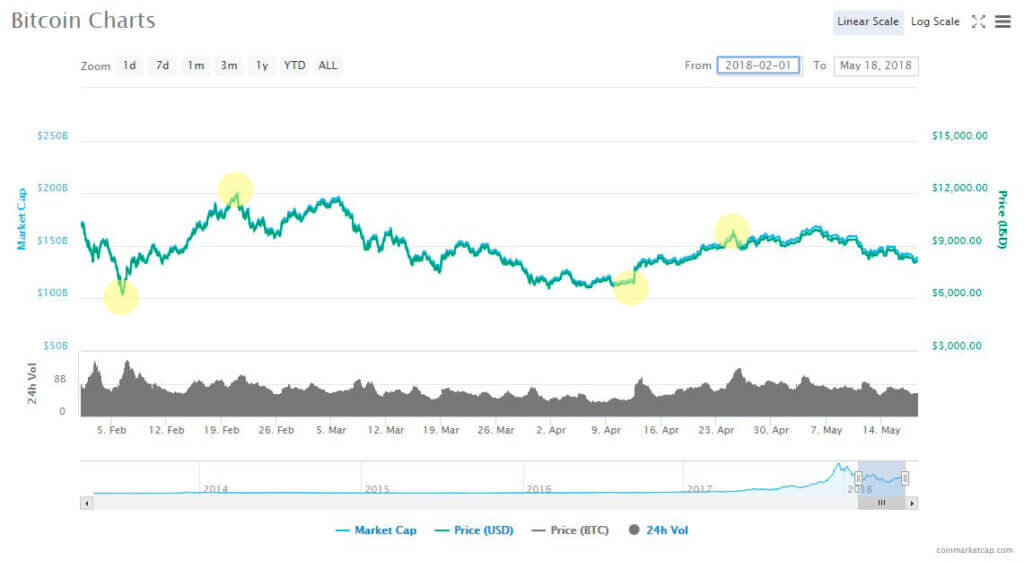Click right handle of navigator range
1024x561 pixels.
(x=905, y=479)
